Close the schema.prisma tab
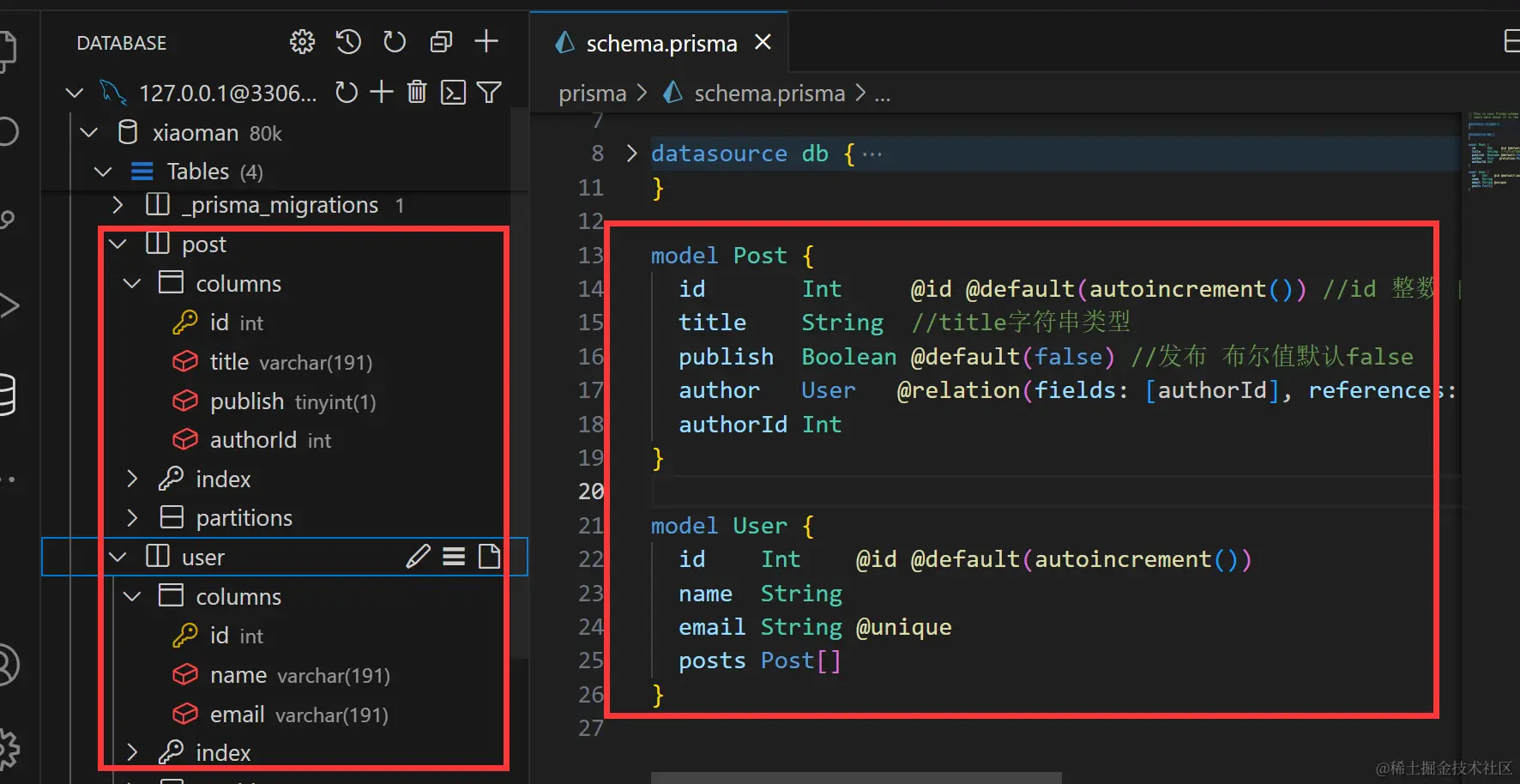1520x784 pixels. [763, 42]
